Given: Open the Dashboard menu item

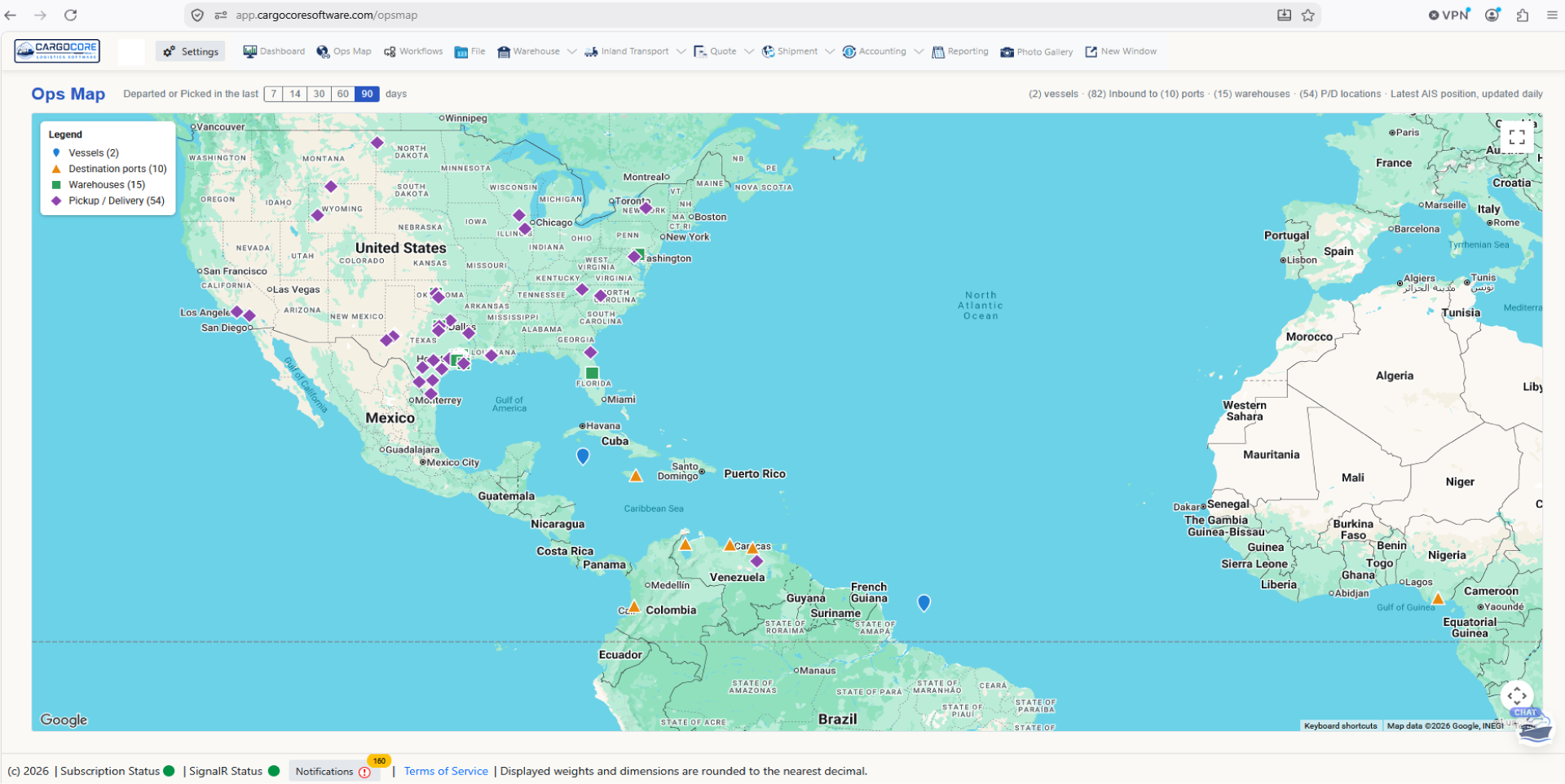Looking at the screenshot, I should pyautogui.click(x=274, y=51).
